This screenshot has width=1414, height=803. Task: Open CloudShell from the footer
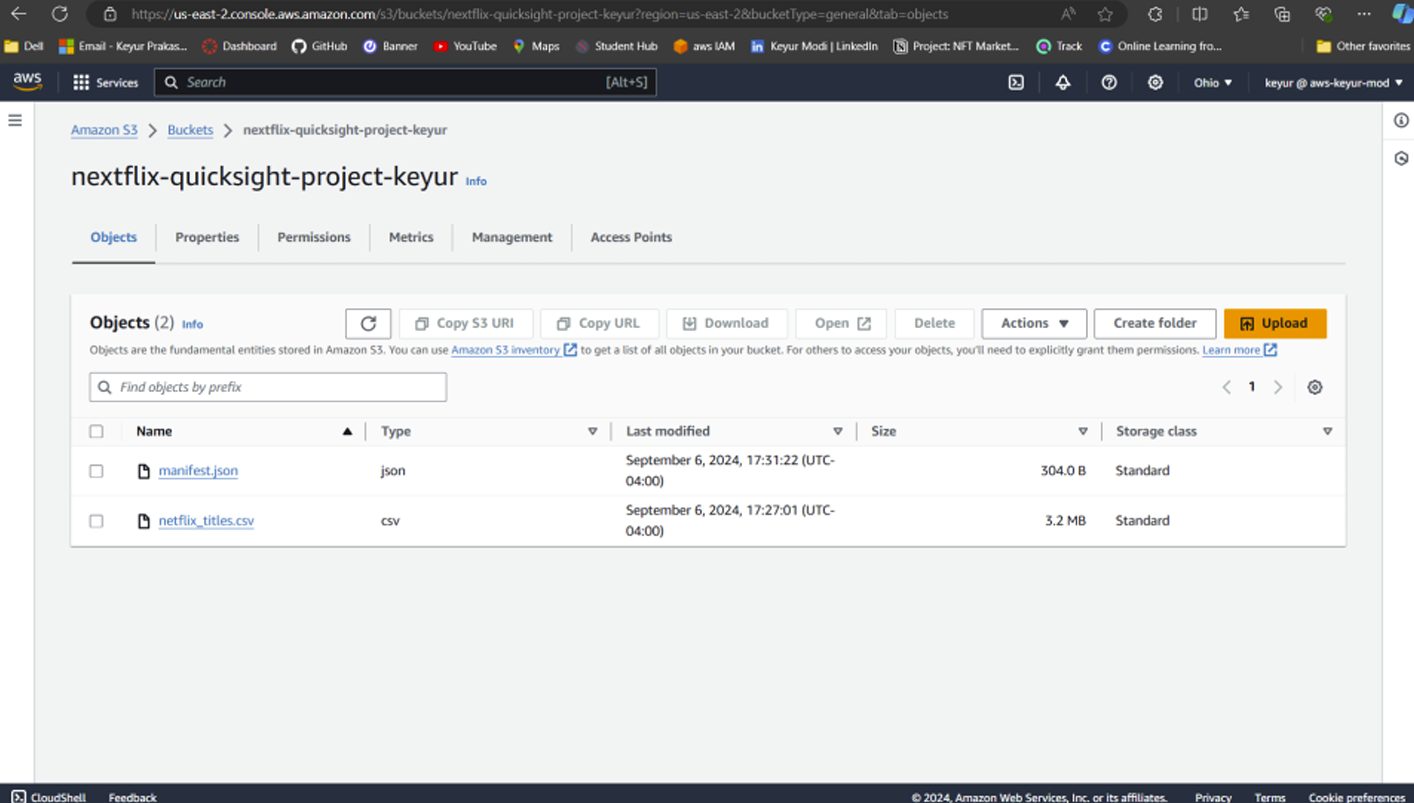[x=48, y=797]
